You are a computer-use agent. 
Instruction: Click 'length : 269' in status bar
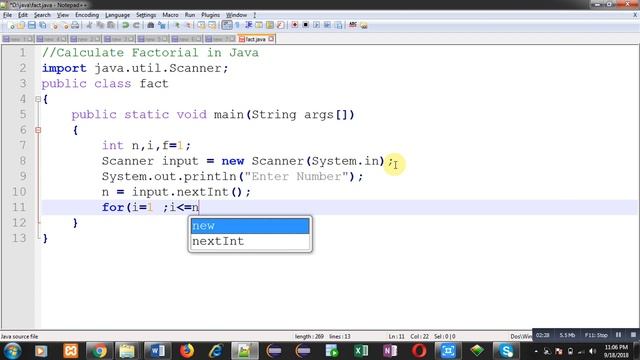point(309,337)
